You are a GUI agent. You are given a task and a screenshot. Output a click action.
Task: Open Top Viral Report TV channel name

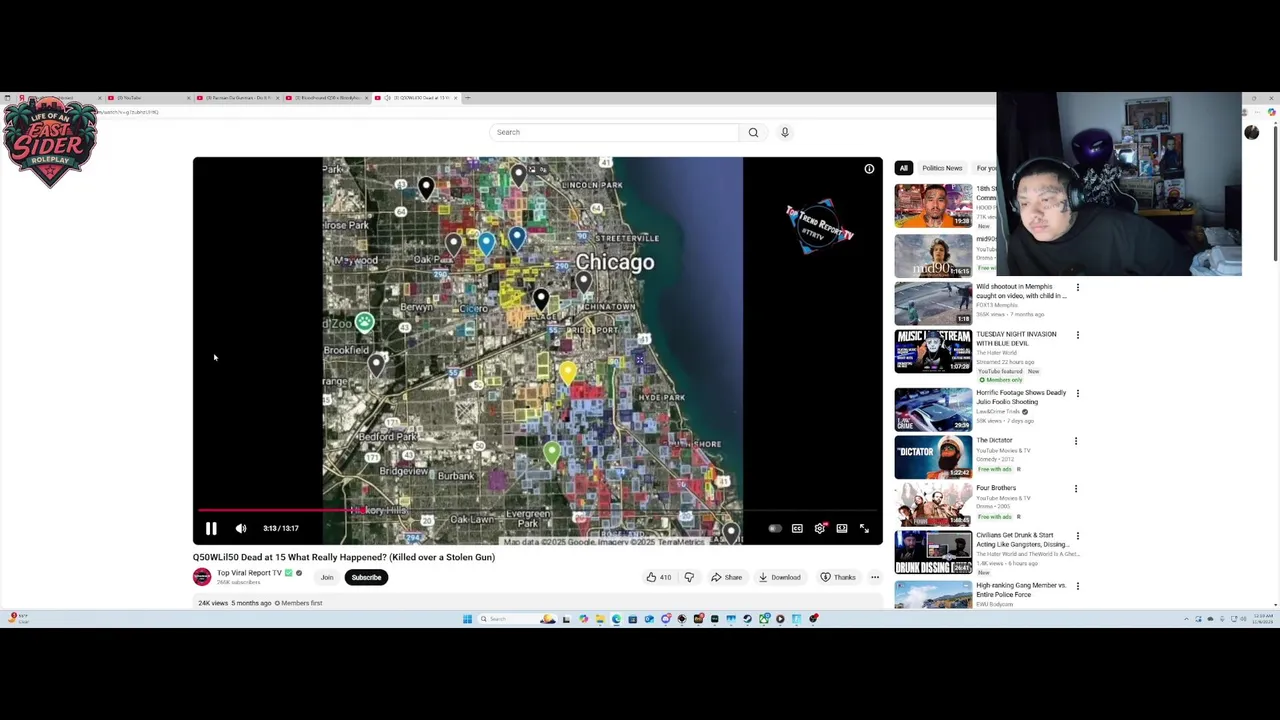(249, 573)
